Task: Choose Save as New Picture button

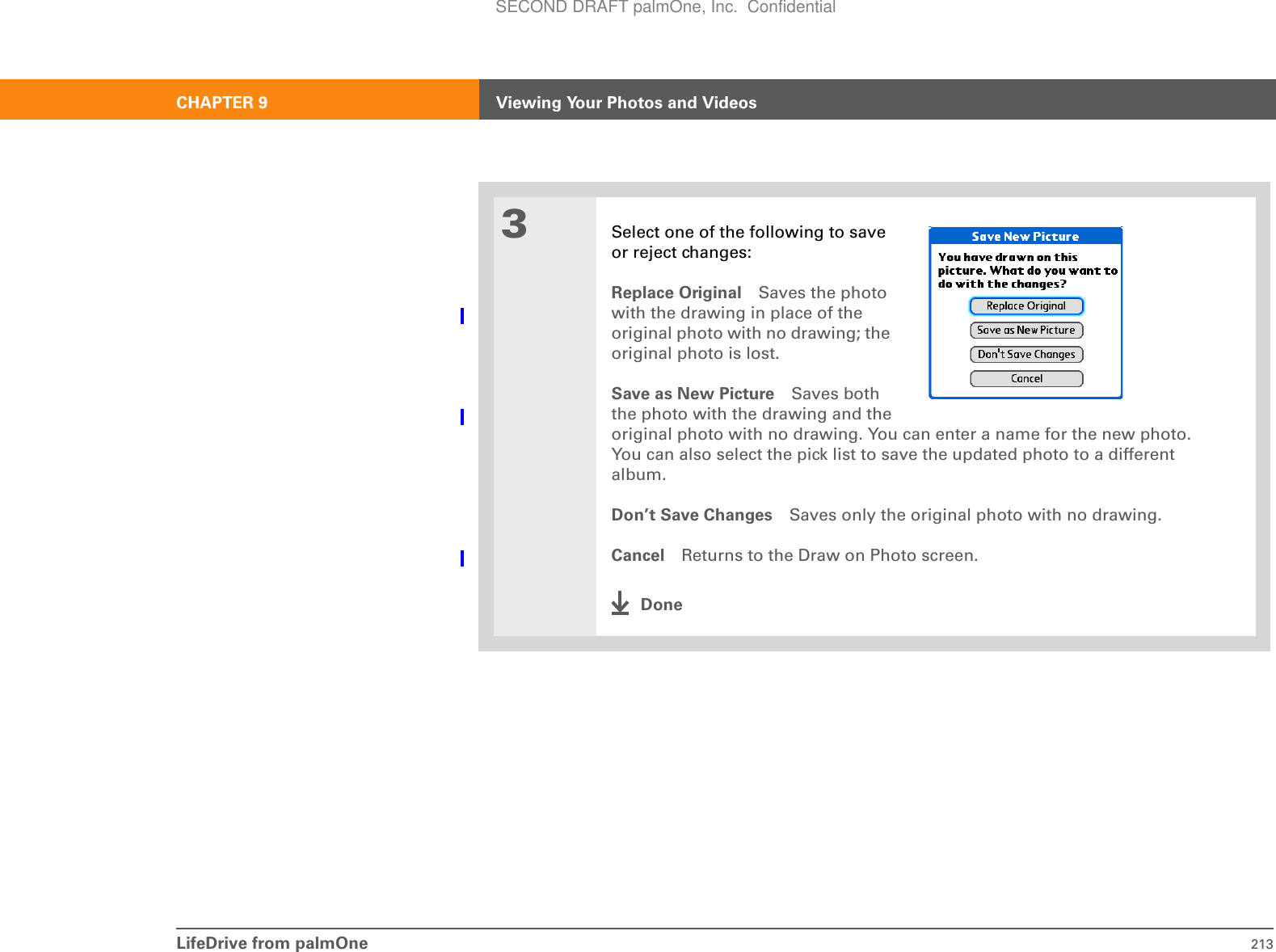Action: pyautogui.click(x=1026, y=331)
